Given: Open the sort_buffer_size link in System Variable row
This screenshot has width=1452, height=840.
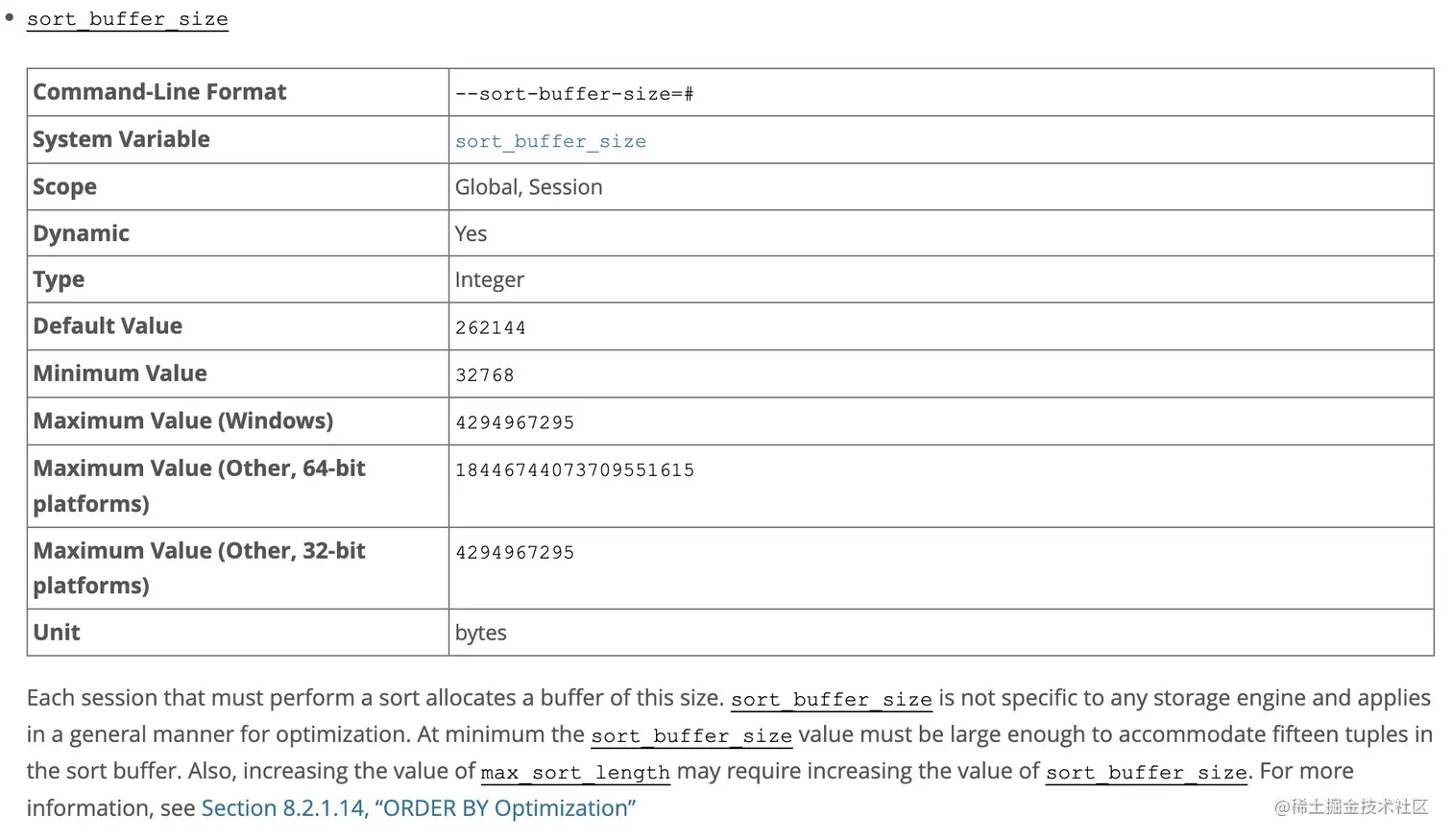Looking at the screenshot, I should pos(550,141).
